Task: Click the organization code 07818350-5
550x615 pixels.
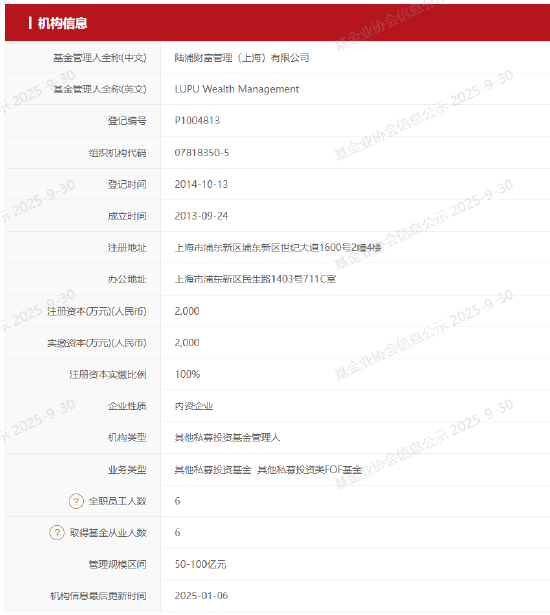Action: [202, 153]
